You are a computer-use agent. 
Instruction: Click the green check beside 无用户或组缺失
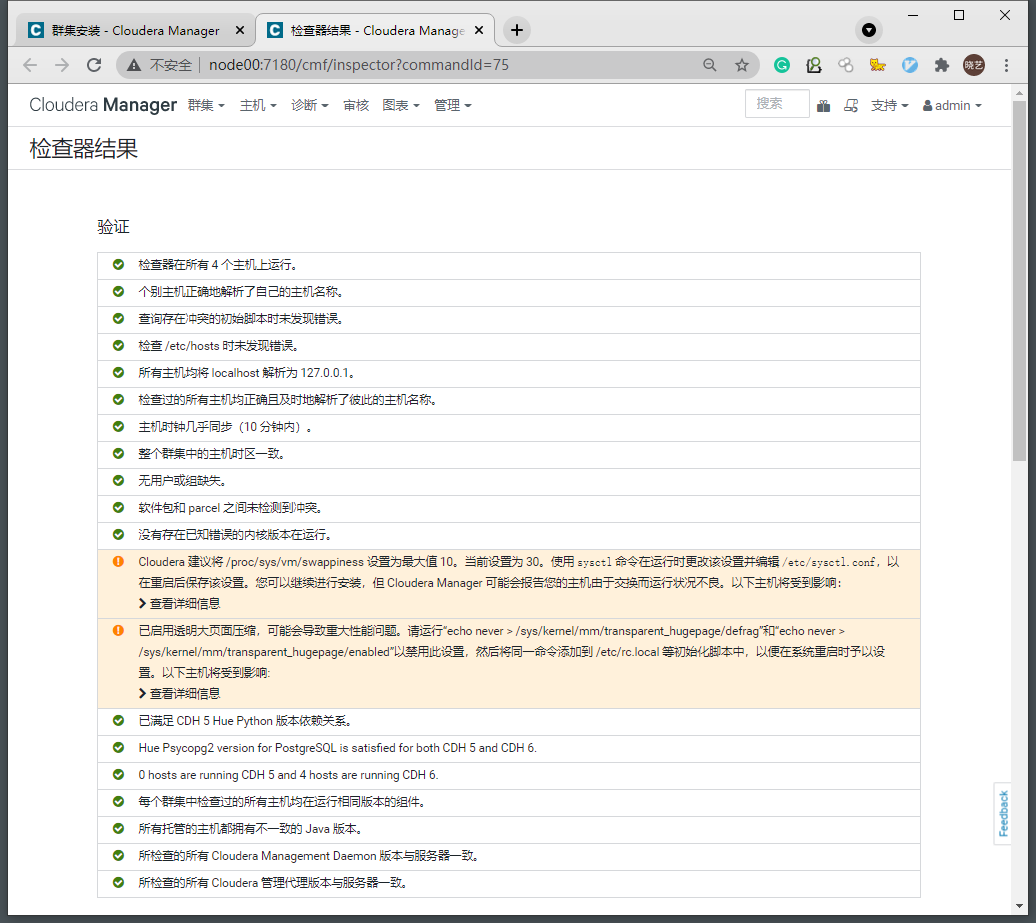click(x=118, y=480)
